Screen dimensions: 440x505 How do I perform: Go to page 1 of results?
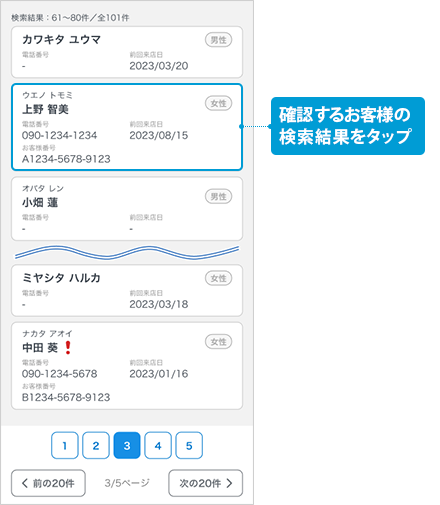(65, 445)
